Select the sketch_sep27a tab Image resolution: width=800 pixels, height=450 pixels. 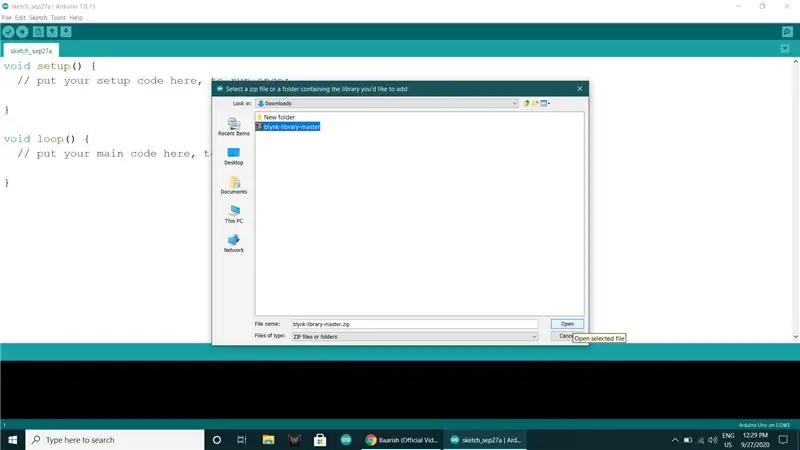tap(31, 51)
